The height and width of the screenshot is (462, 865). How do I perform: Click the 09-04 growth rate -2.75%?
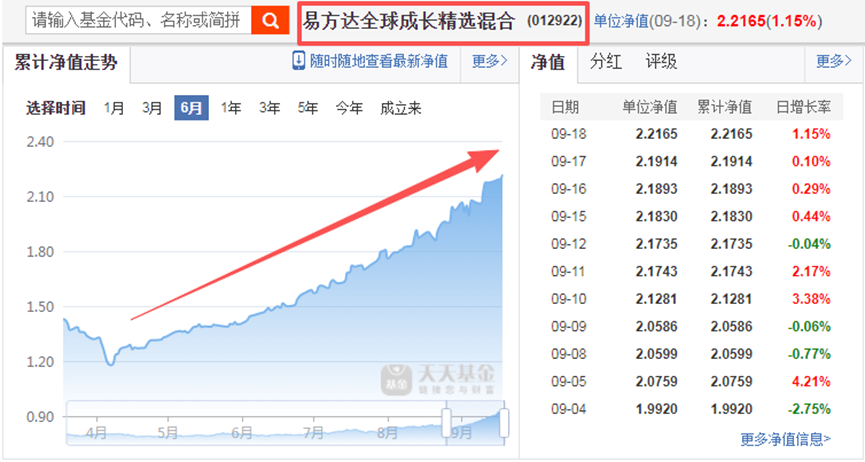click(809, 409)
